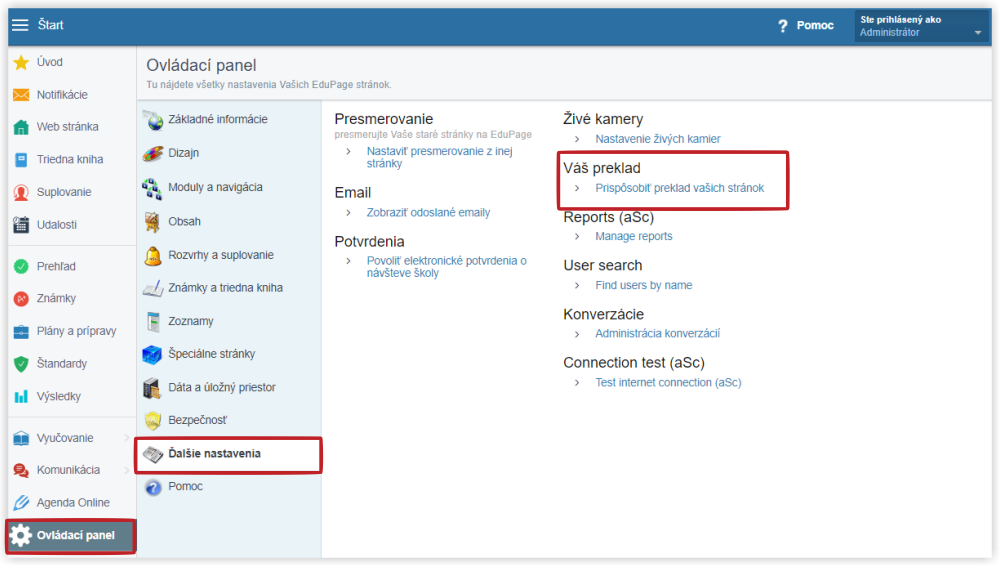Click the question mark Pomoc icon in header
The height and width of the screenshot is (566, 1000).
click(783, 26)
